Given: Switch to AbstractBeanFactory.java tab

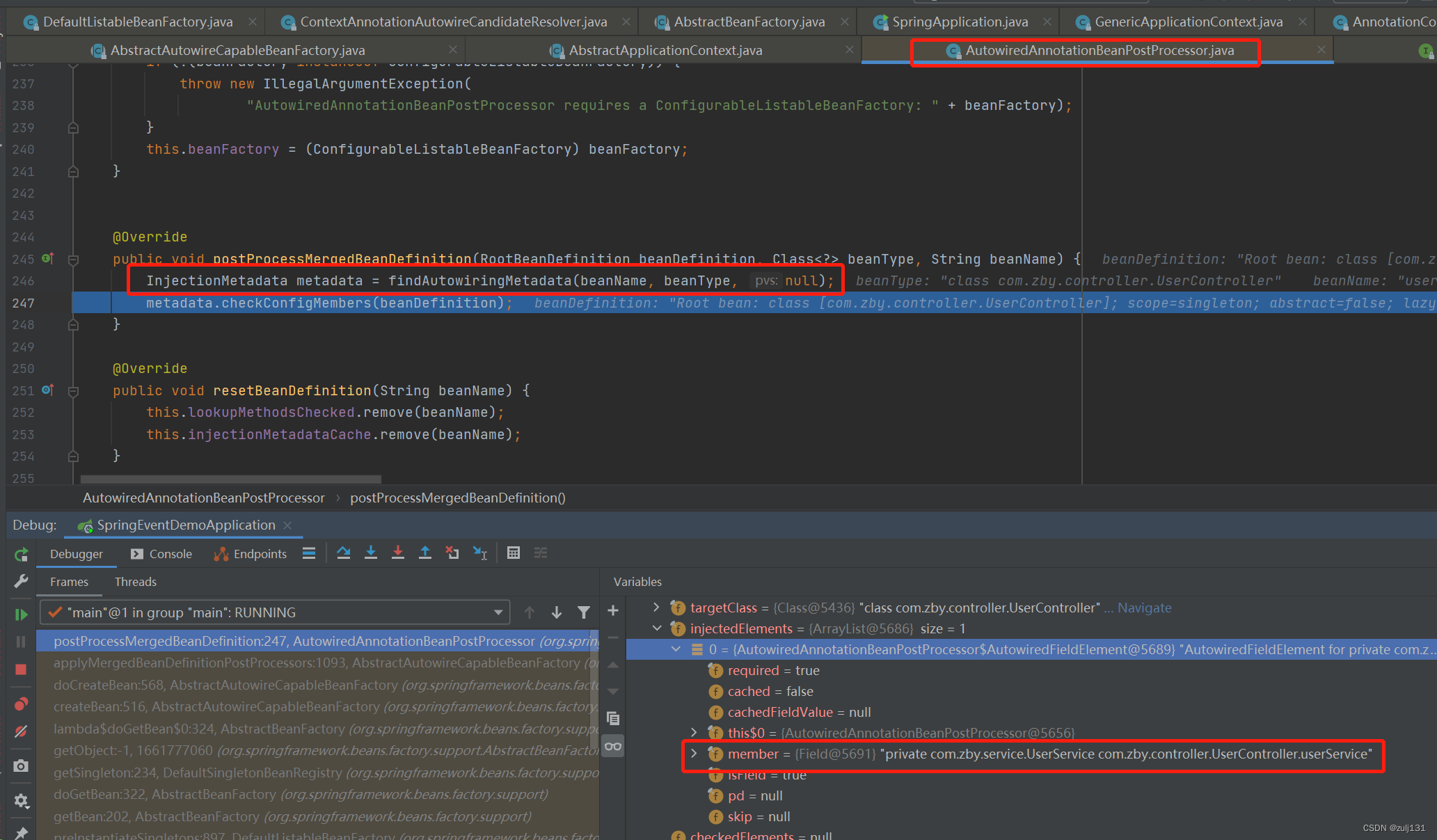Looking at the screenshot, I should pos(749,22).
